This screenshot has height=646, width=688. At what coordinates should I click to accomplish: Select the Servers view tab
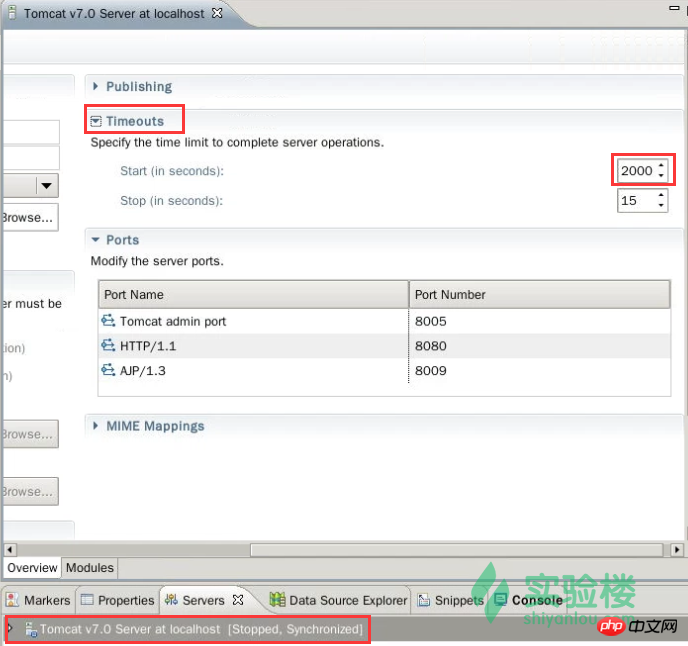click(x=203, y=600)
